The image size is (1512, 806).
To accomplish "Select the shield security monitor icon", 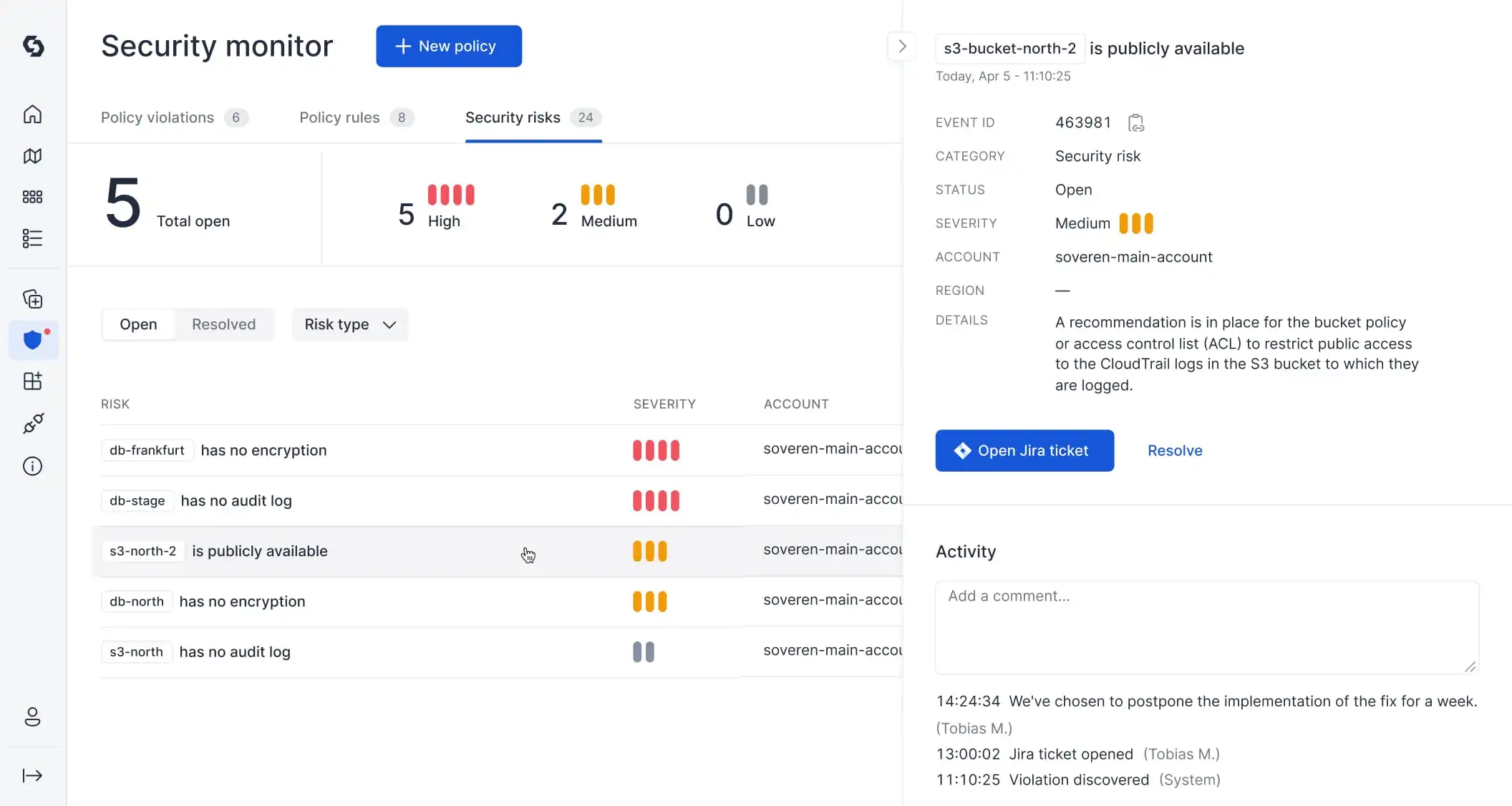I will click(x=33, y=339).
